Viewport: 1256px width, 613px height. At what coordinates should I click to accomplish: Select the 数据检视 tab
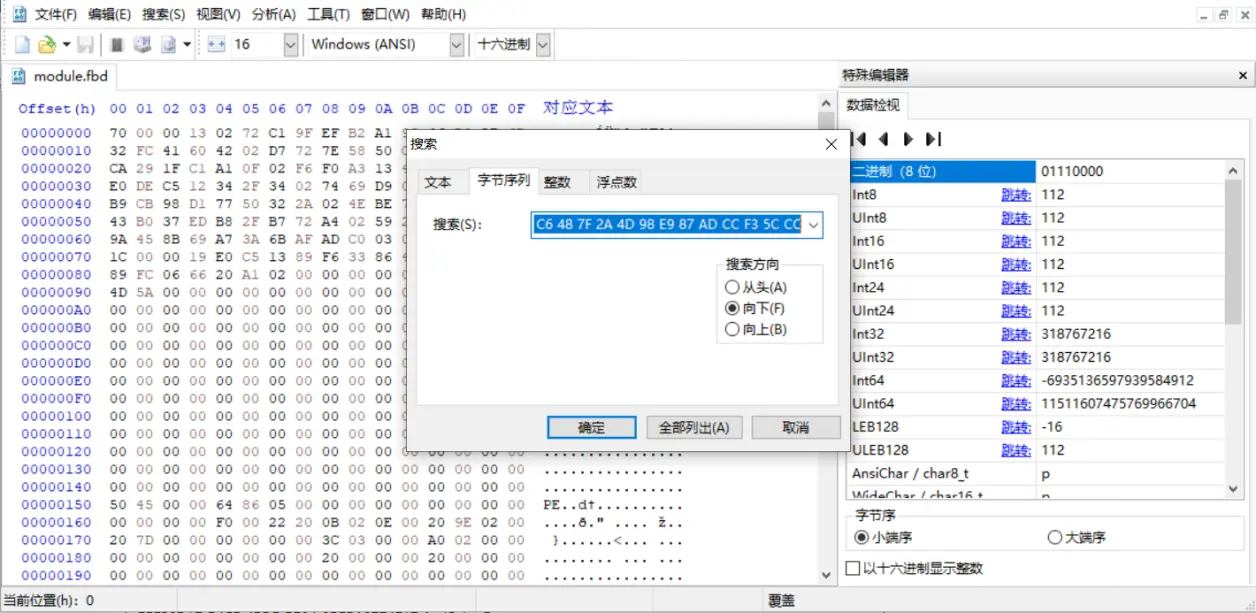[x=873, y=105]
